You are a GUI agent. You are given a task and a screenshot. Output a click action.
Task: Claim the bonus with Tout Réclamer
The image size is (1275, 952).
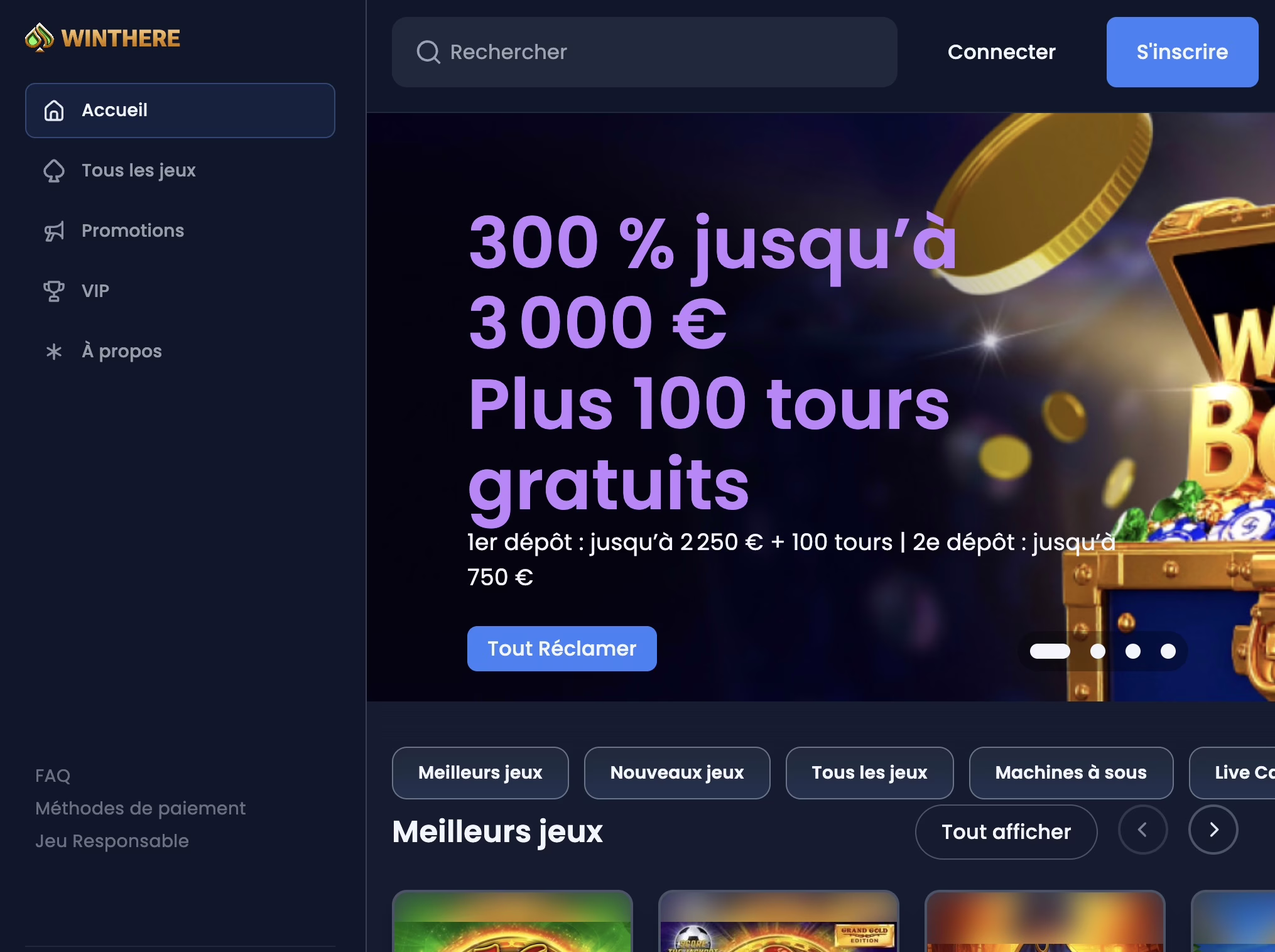[562, 649]
